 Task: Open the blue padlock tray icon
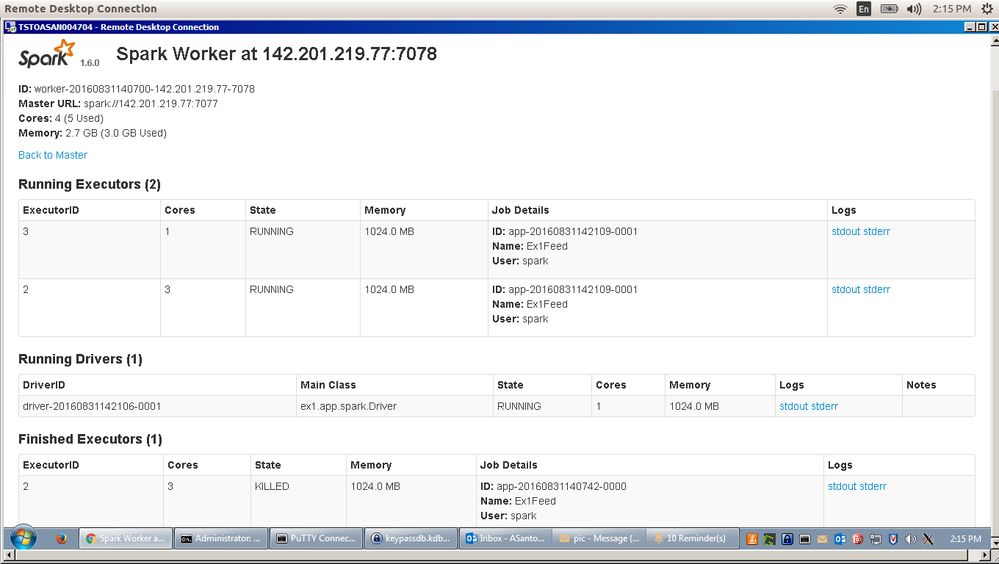coord(787,539)
